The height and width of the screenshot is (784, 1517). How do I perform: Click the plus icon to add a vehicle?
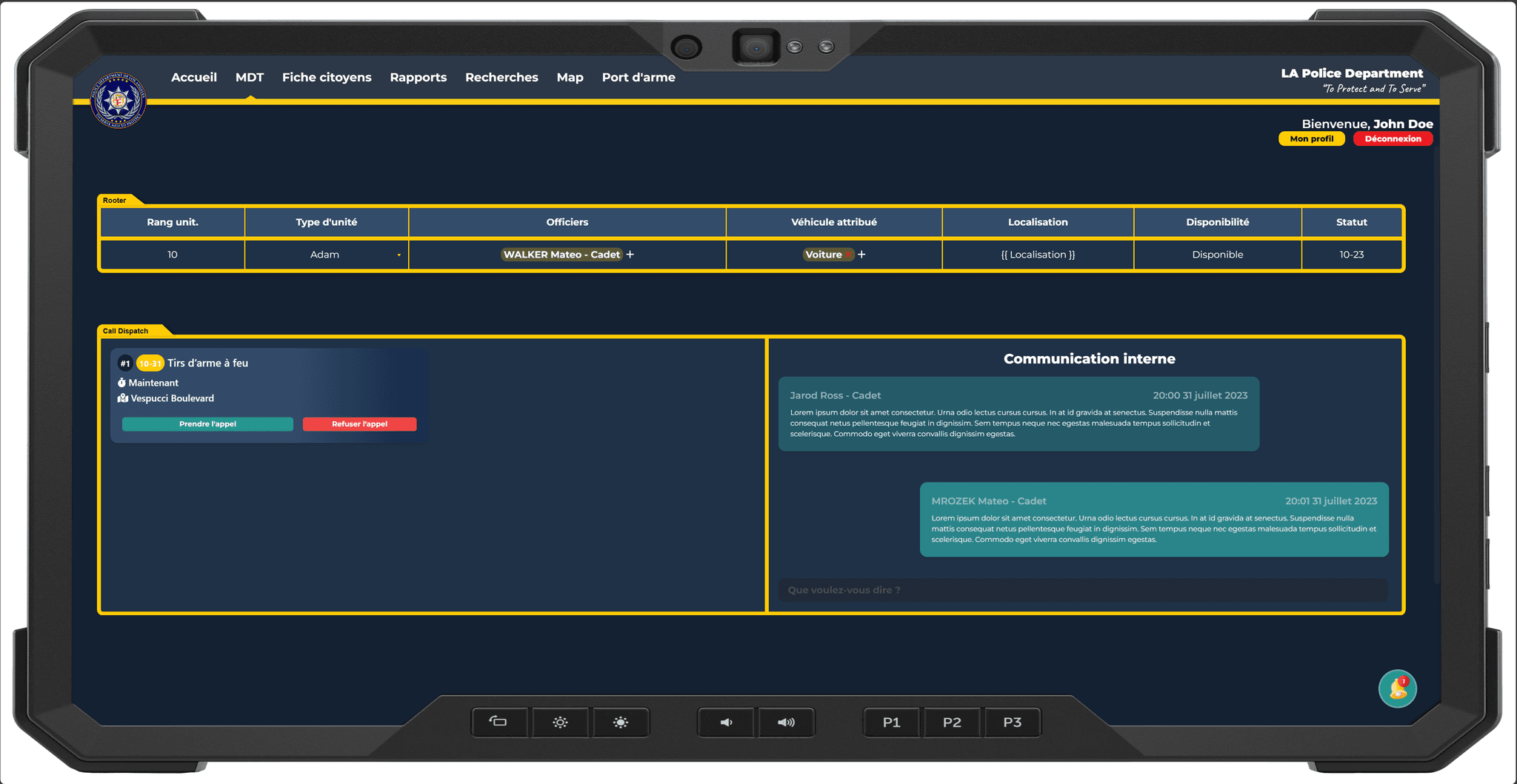click(861, 255)
